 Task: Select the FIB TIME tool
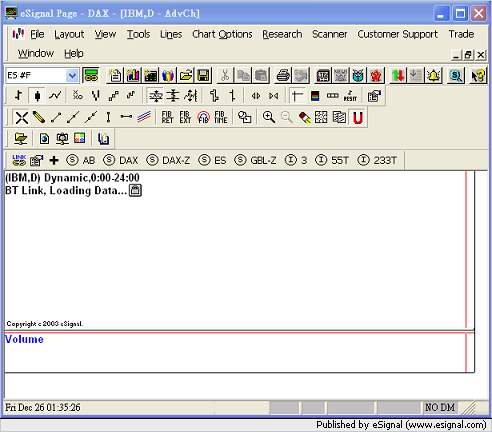click(221, 117)
